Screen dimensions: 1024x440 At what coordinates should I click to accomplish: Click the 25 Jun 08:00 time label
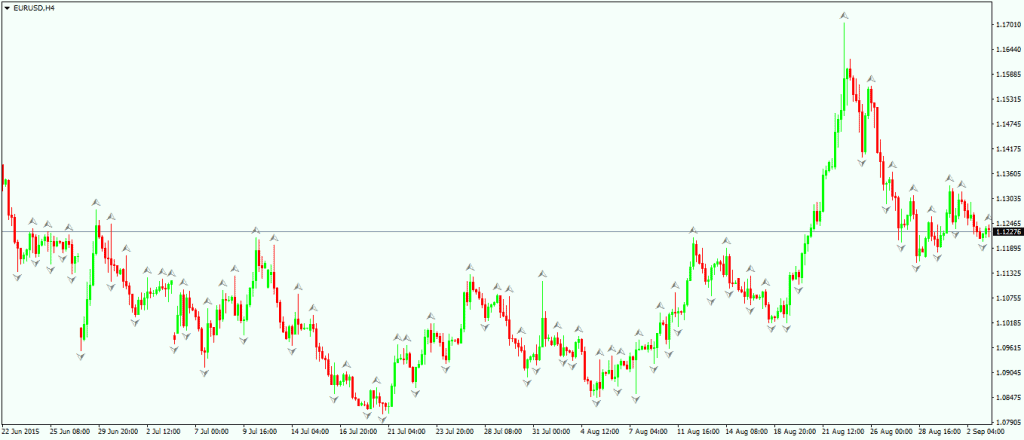[70, 432]
